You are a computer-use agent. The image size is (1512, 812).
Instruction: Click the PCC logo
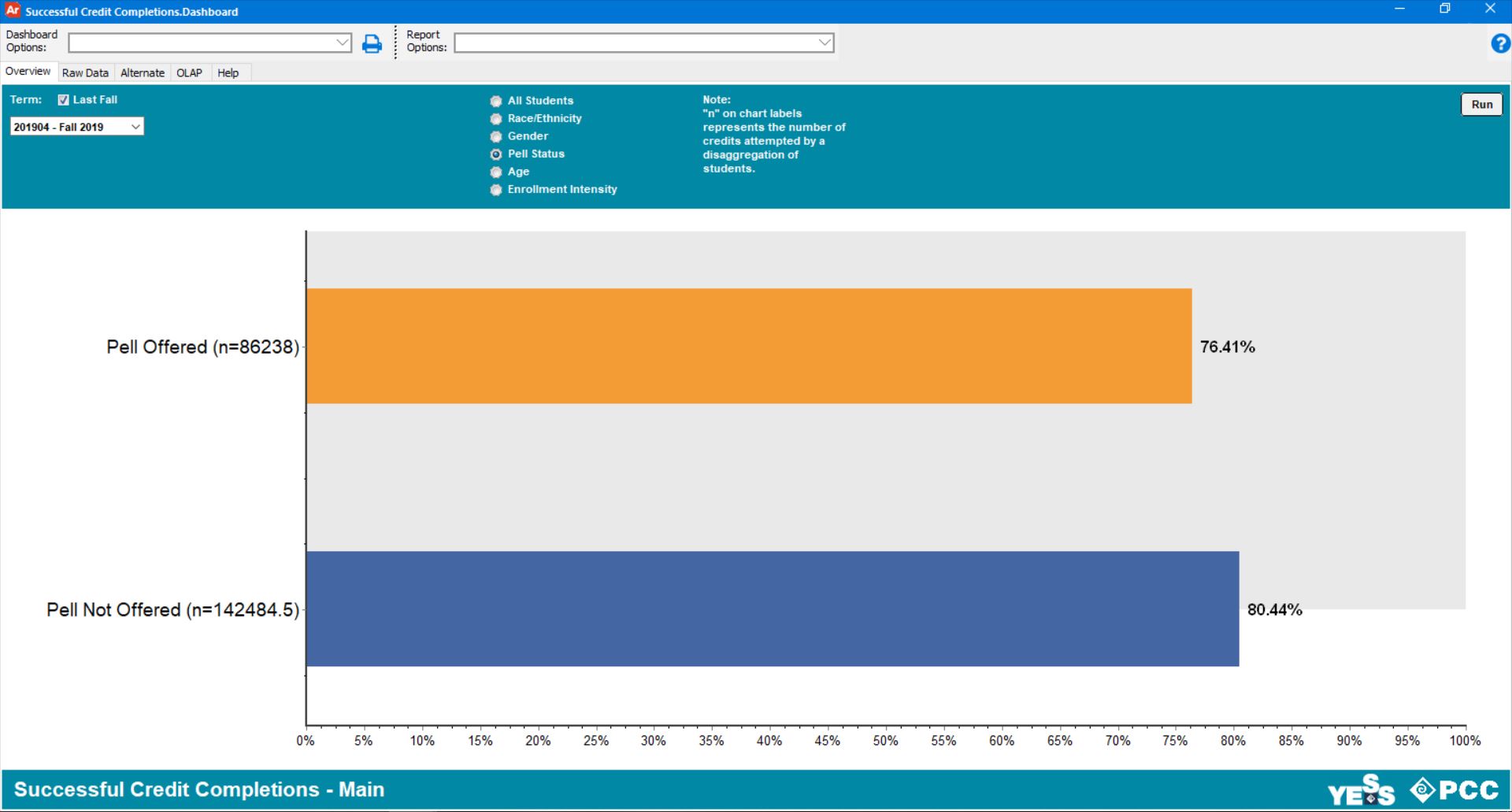point(1455,790)
